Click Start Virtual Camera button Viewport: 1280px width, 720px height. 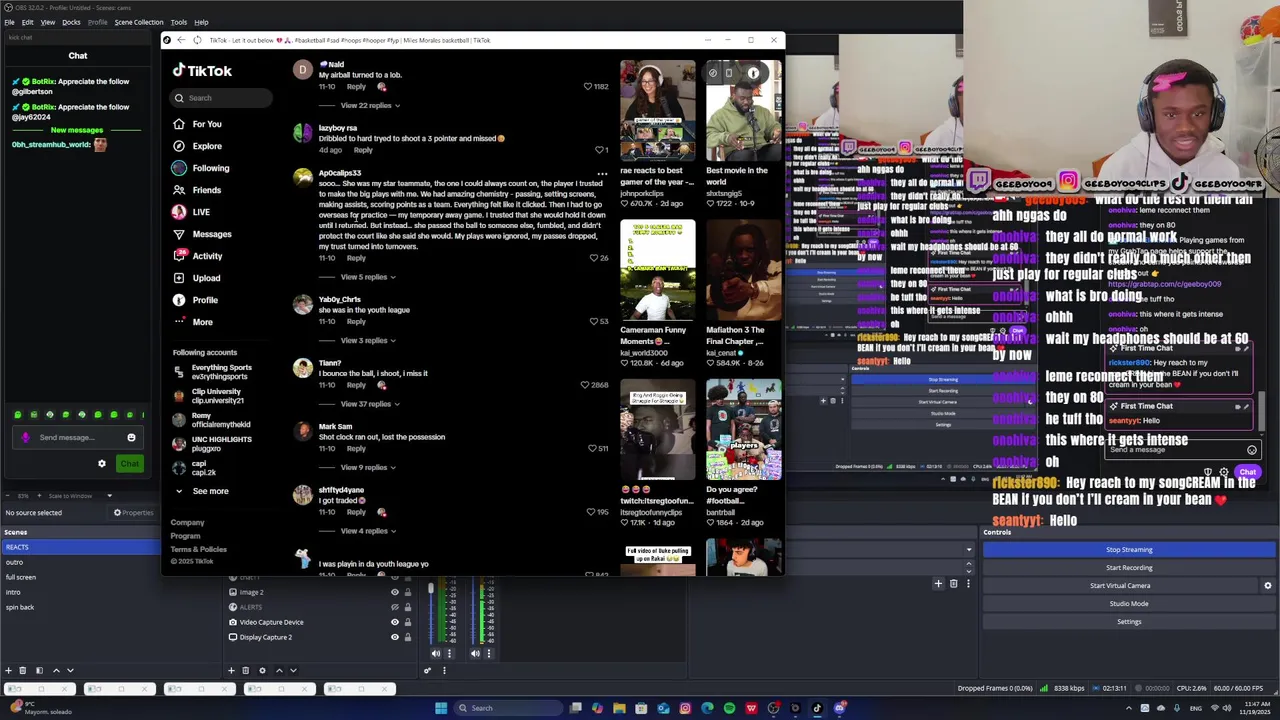[x=1120, y=586]
